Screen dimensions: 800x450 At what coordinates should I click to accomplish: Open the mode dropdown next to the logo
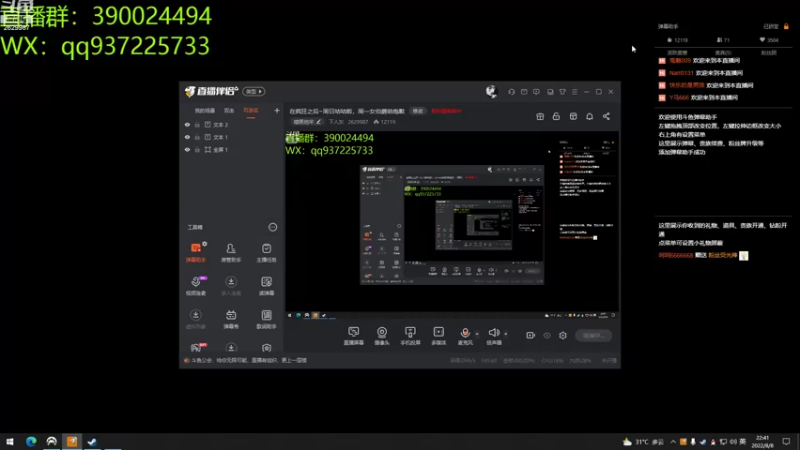254,91
